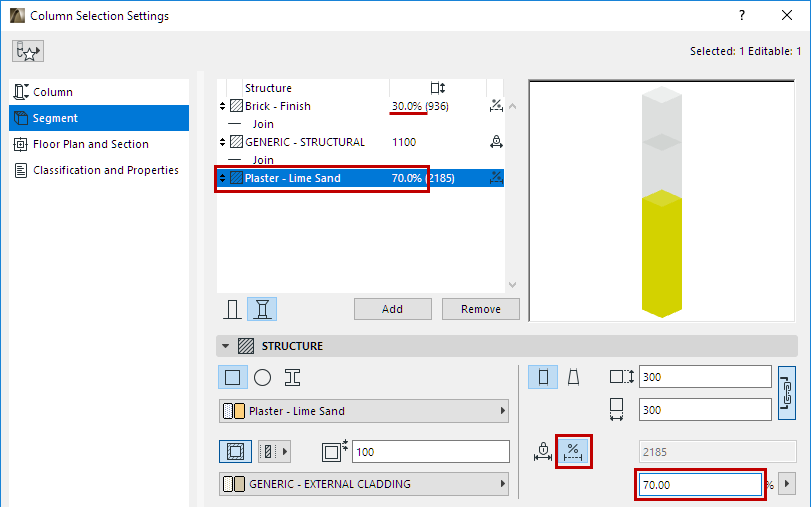Viewport: 811px width, 507px height.
Task: Open the Column settings page
Action: (99, 92)
